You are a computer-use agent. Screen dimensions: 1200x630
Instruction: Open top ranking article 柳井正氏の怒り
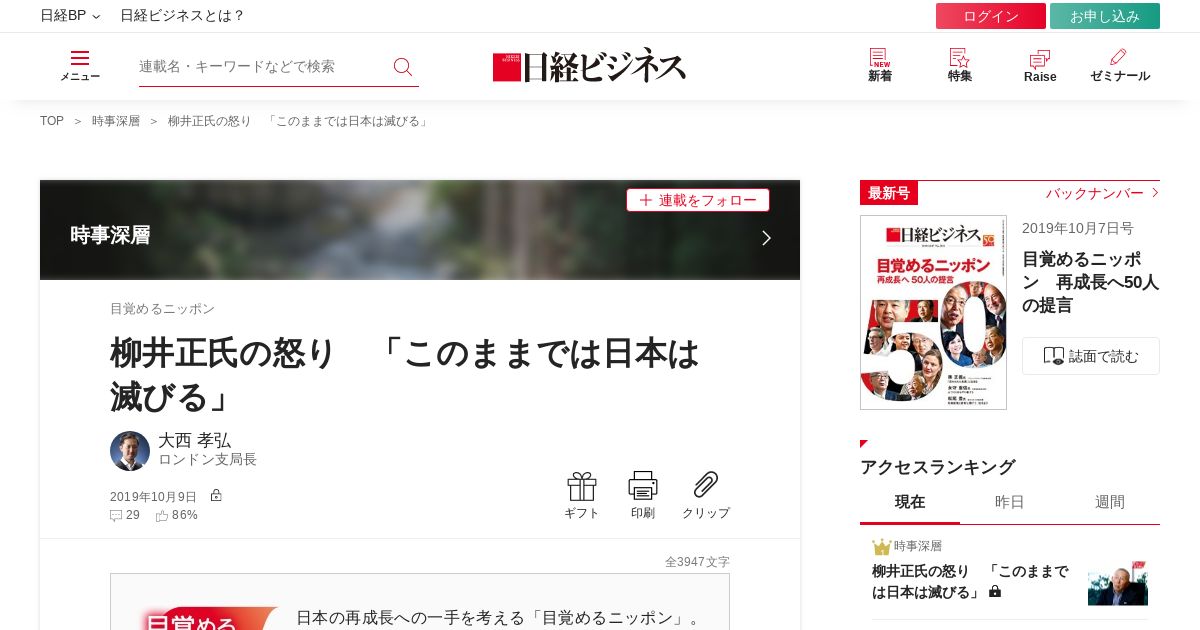[x=970, y=582]
